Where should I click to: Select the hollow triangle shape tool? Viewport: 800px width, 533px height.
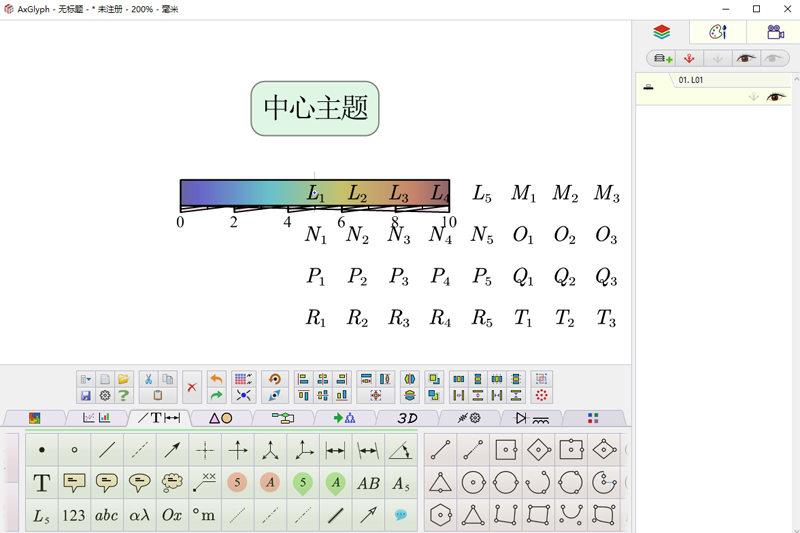click(440, 484)
